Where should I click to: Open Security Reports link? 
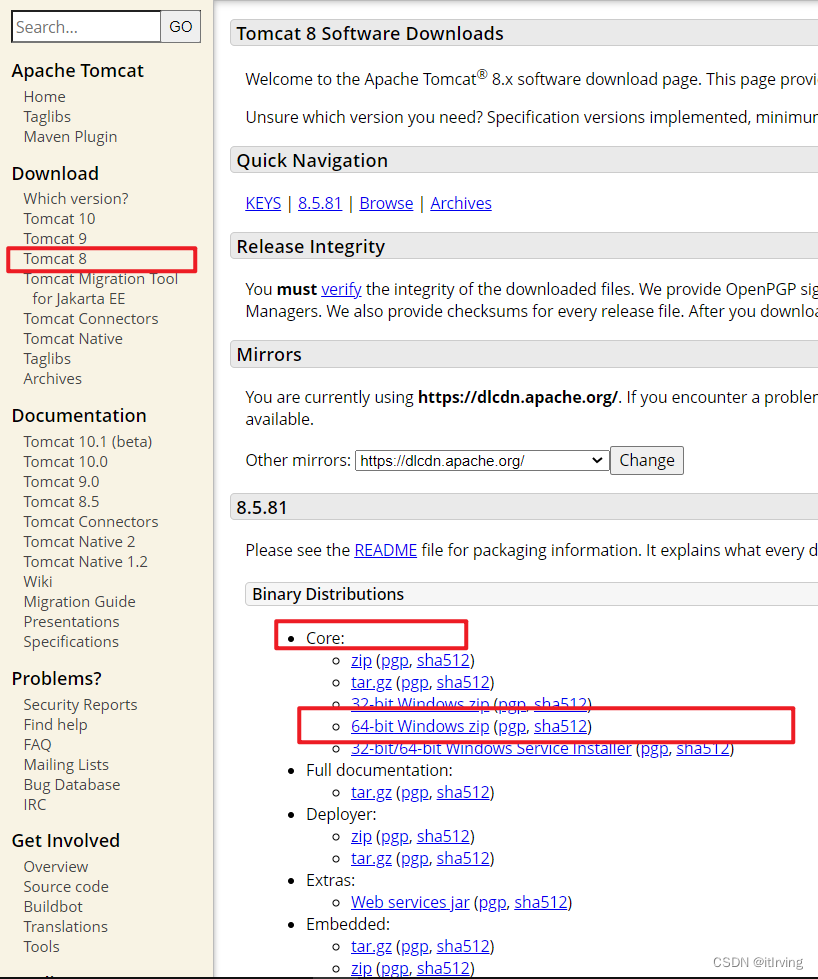pos(80,704)
